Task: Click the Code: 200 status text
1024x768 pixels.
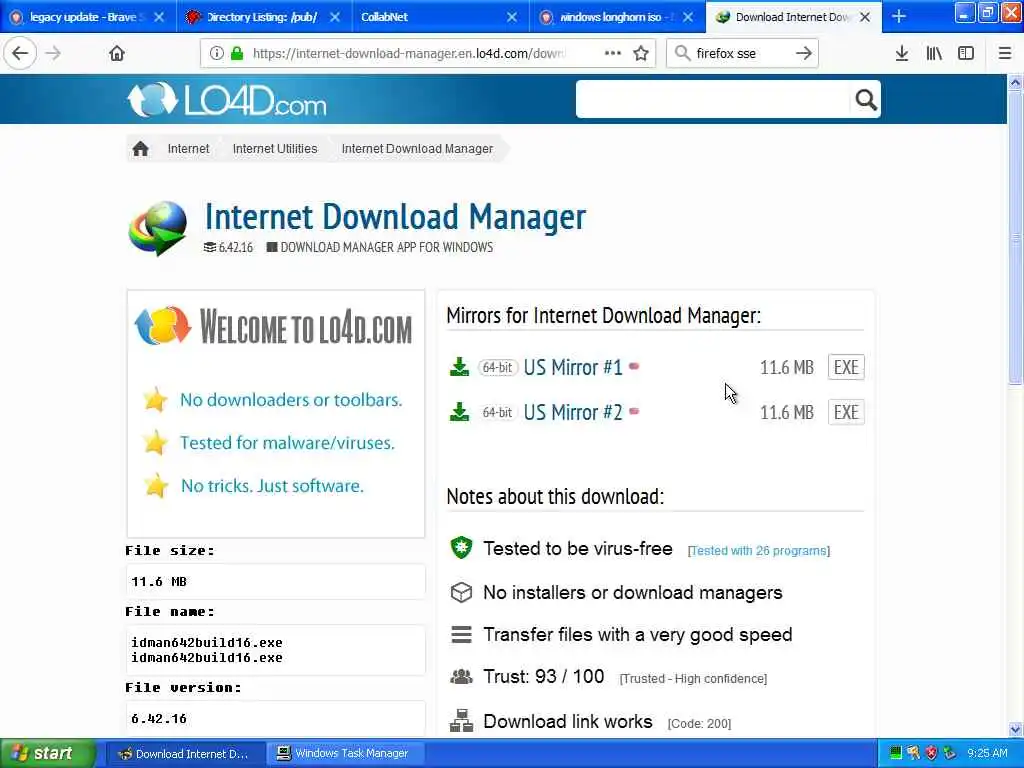Action: point(699,724)
